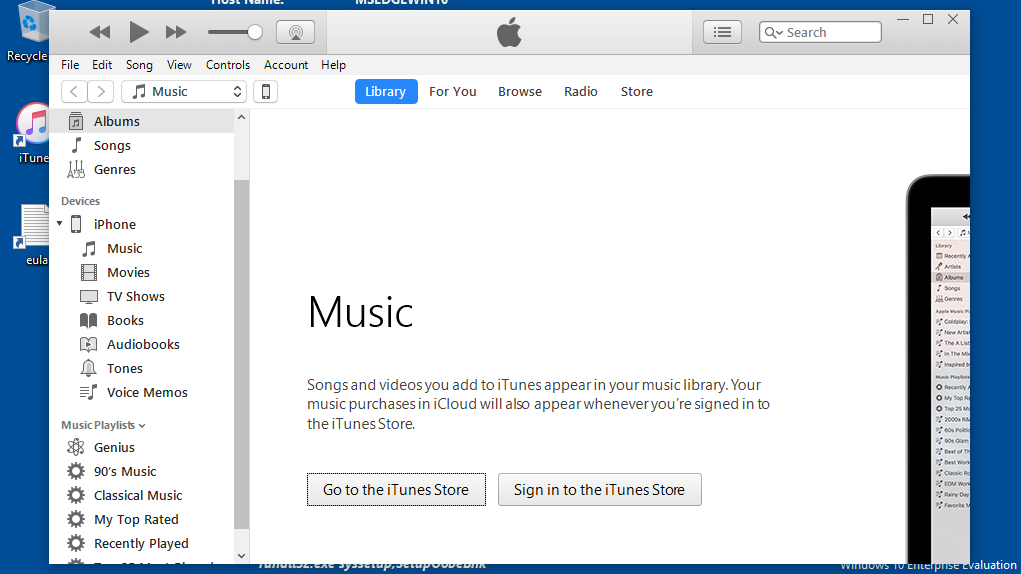The width and height of the screenshot is (1021, 574).
Task: Select the Genius playlist
Action: [x=141, y=447]
